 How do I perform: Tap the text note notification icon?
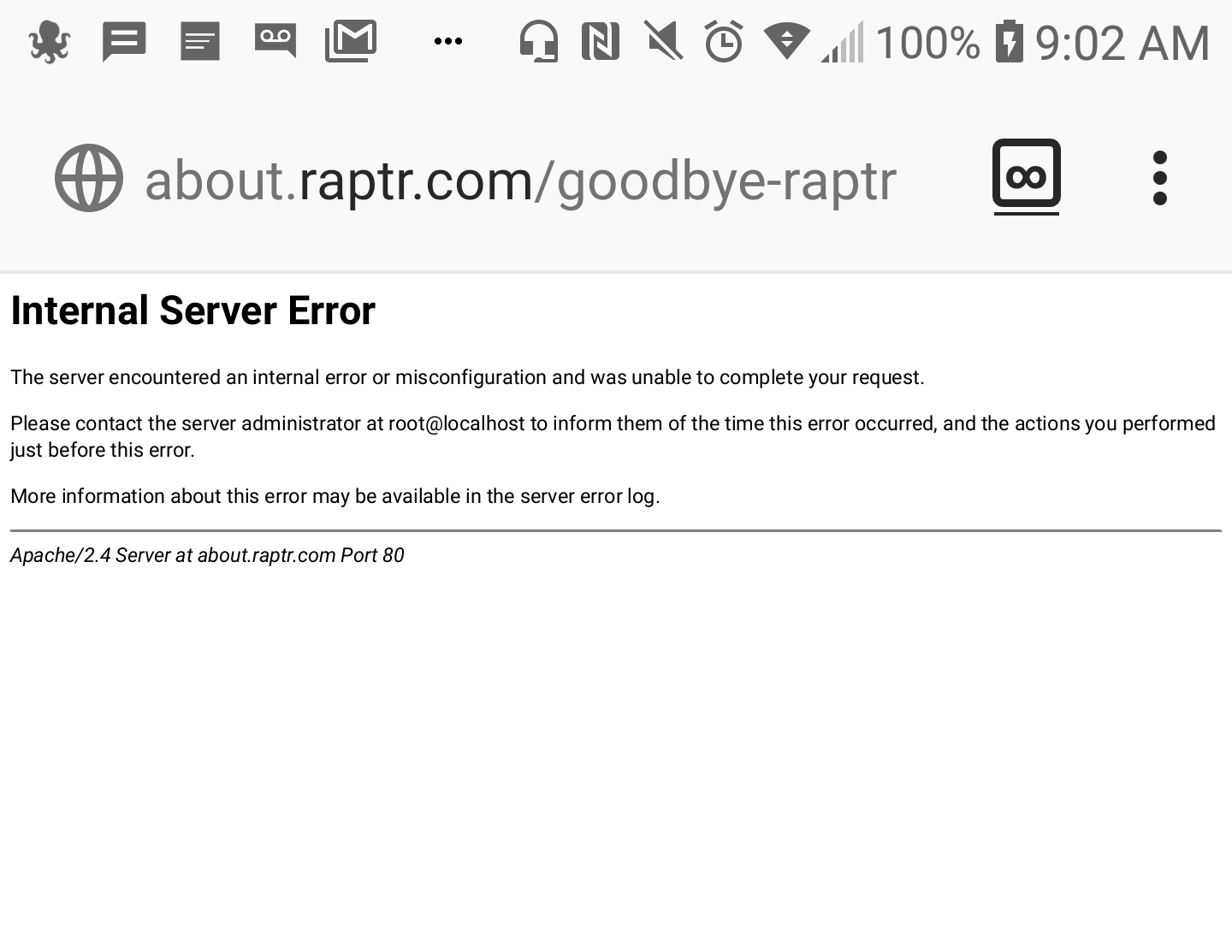(x=200, y=42)
